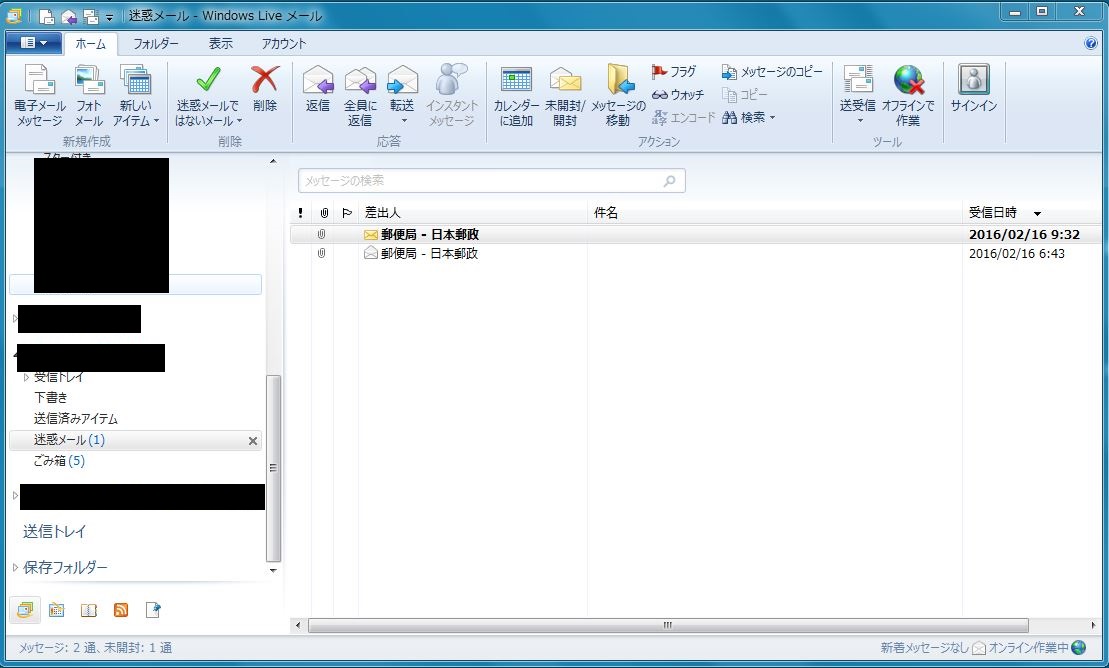Switch to the フォルダー tab
The height and width of the screenshot is (668, 1109).
[x=156, y=43]
